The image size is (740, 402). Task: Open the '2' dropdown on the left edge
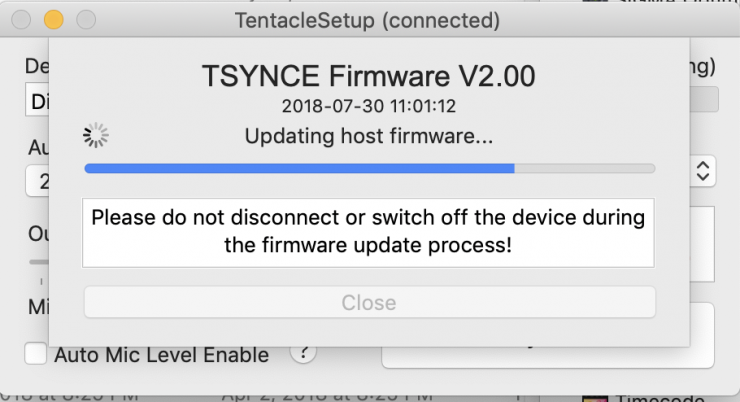pyautogui.click(x=36, y=181)
